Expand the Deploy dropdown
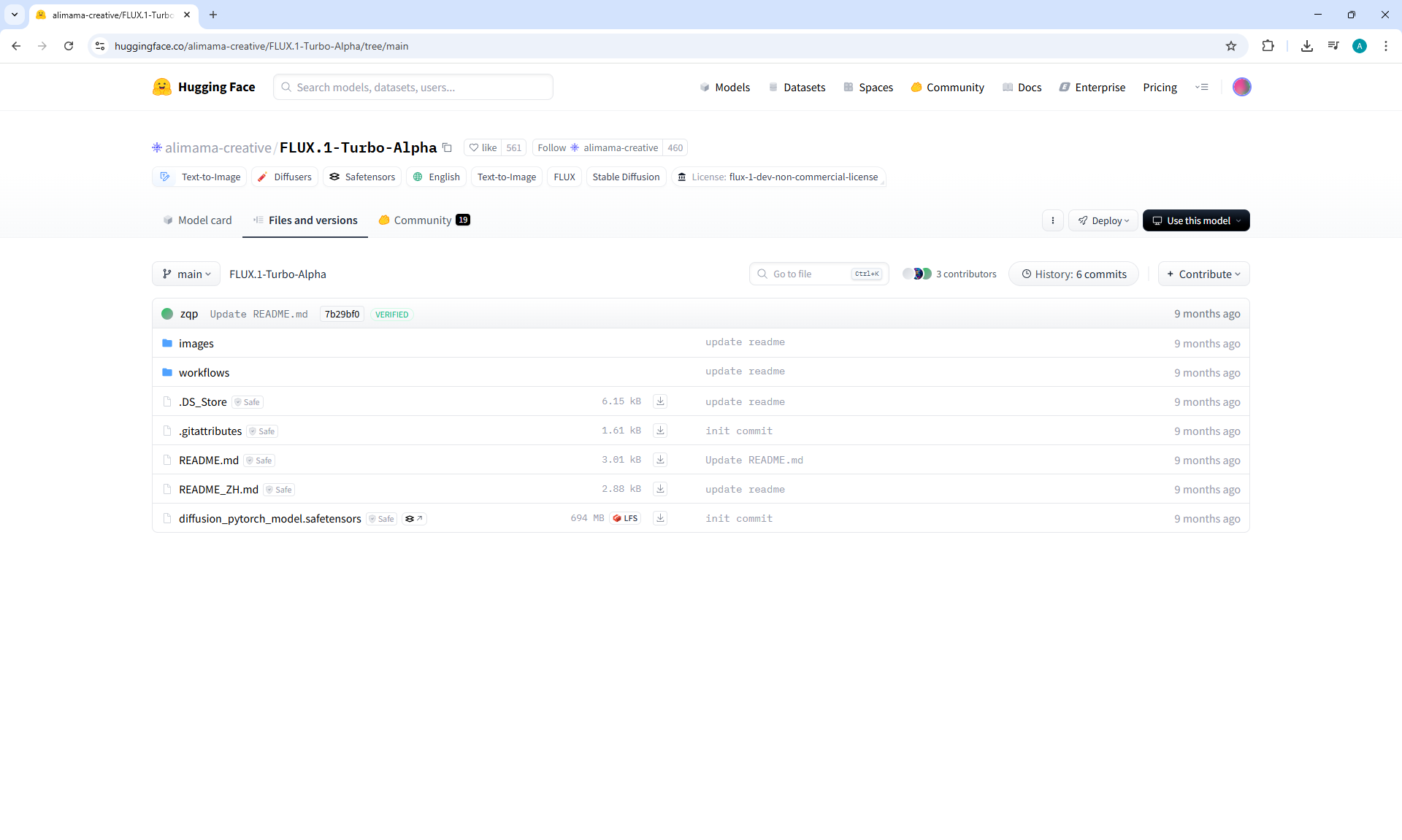This screenshot has width=1402, height=840. click(1103, 220)
